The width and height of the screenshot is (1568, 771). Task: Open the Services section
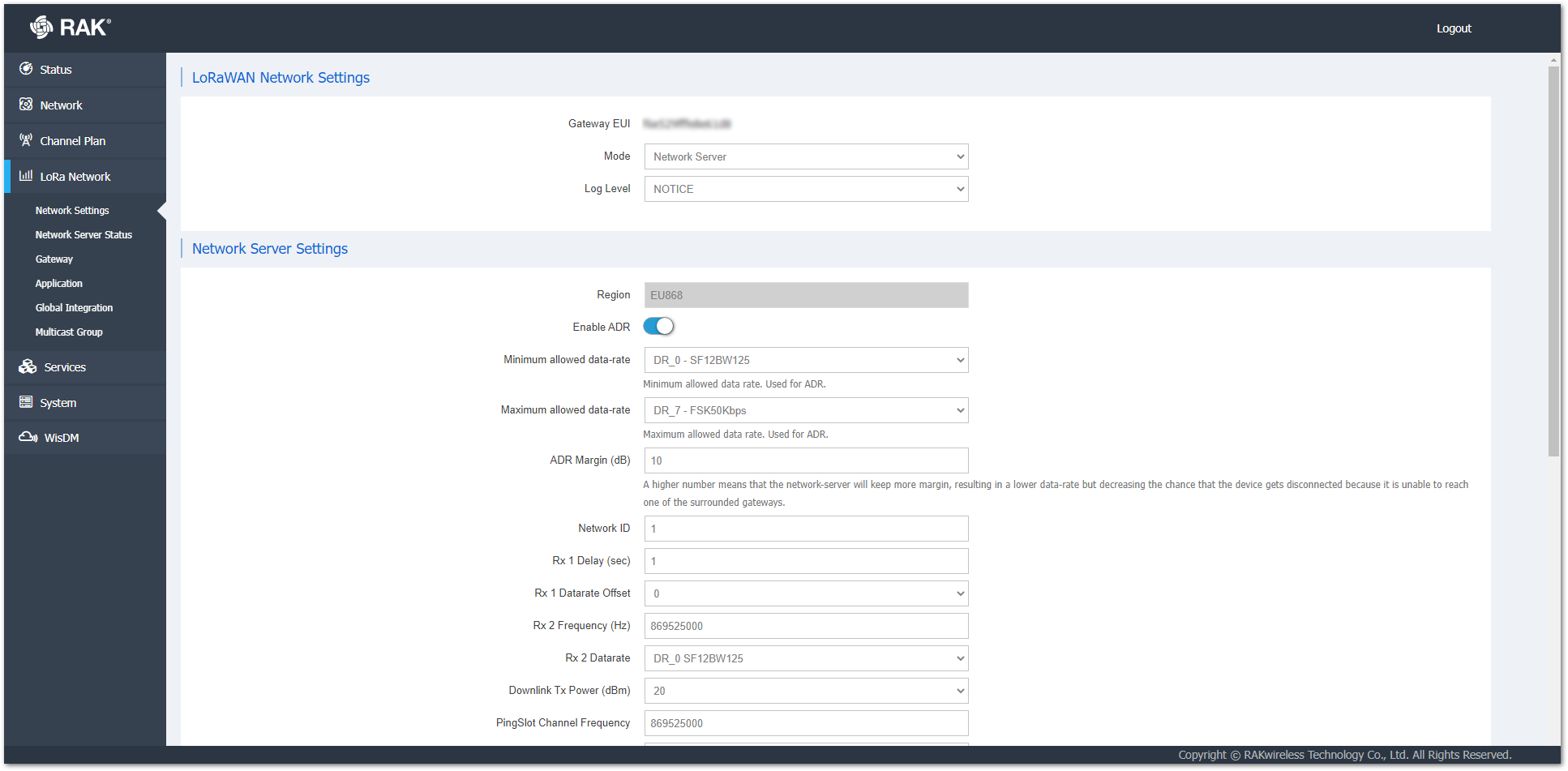[x=62, y=366]
